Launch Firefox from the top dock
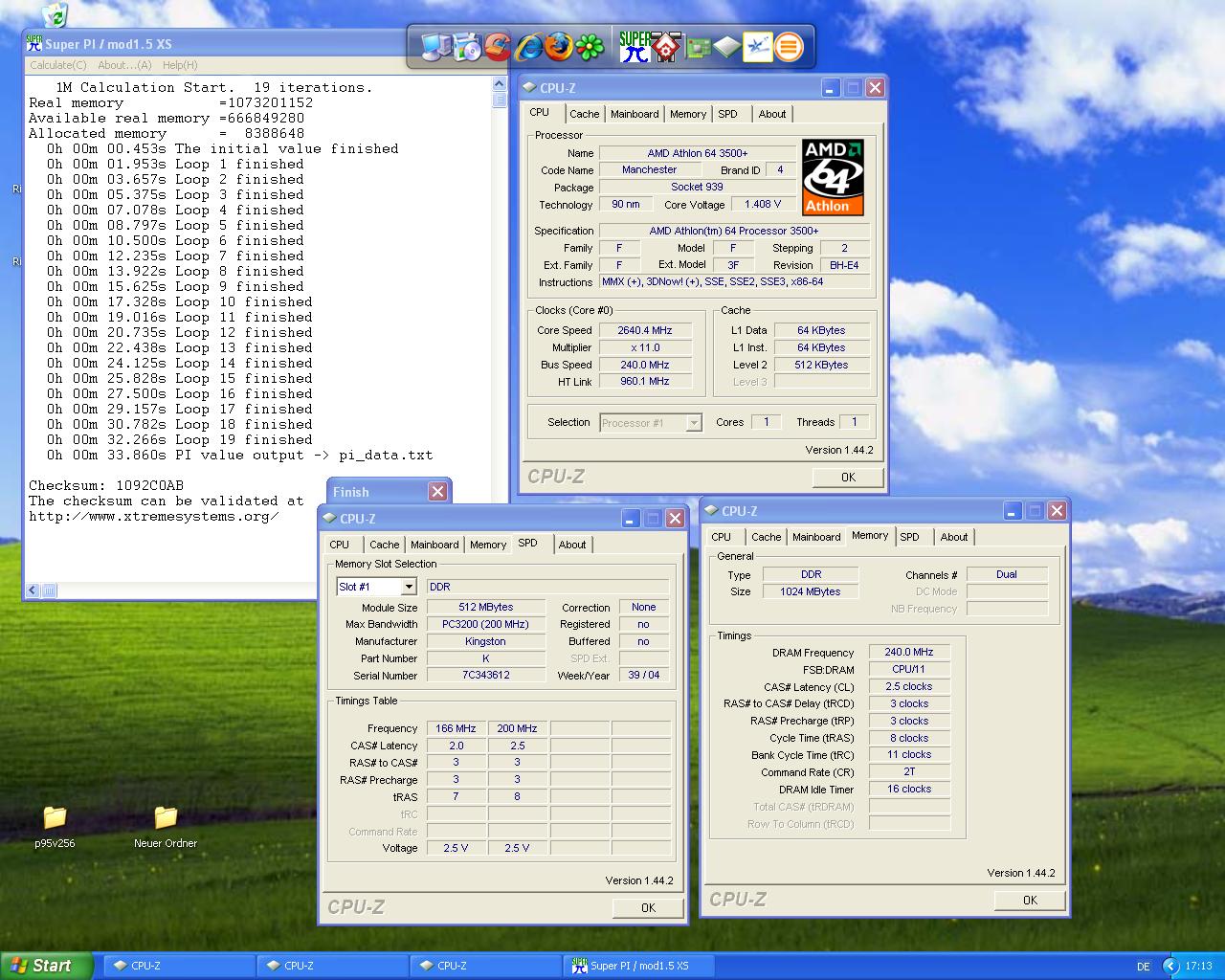The width and height of the screenshot is (1225, 980). 559,46
